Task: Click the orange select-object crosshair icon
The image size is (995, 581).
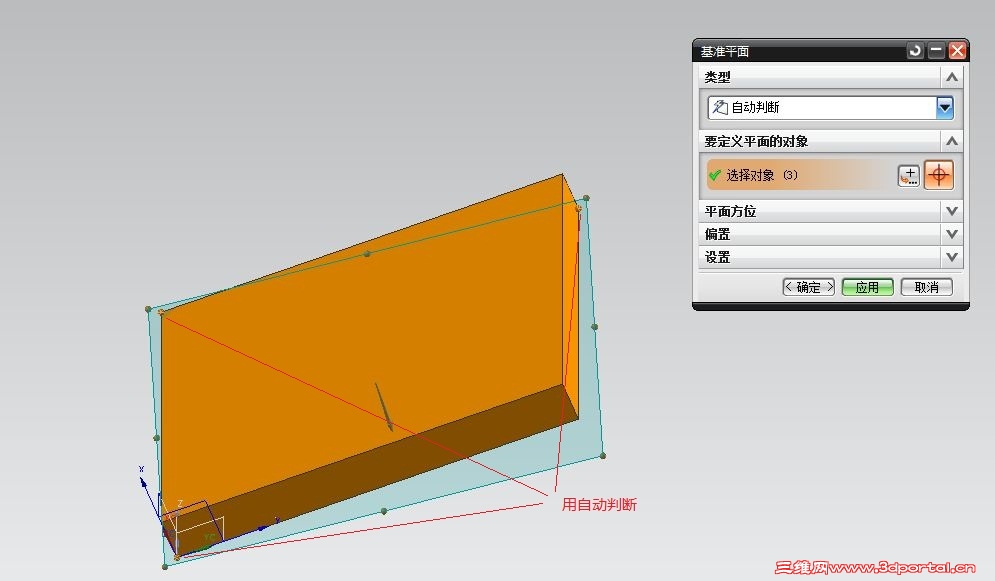Action: click(939, 175)
